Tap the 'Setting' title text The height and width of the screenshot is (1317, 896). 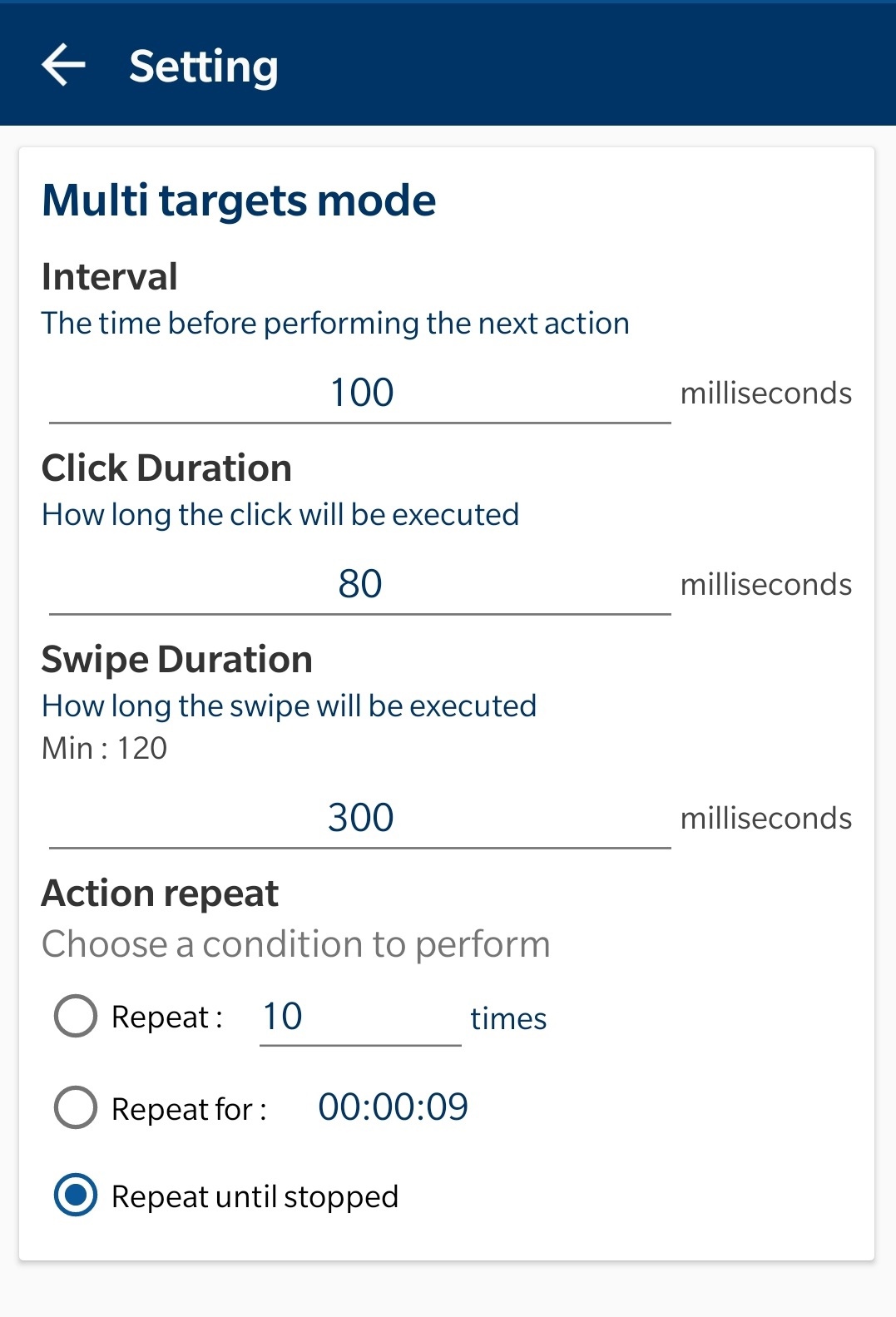point(204,67)
